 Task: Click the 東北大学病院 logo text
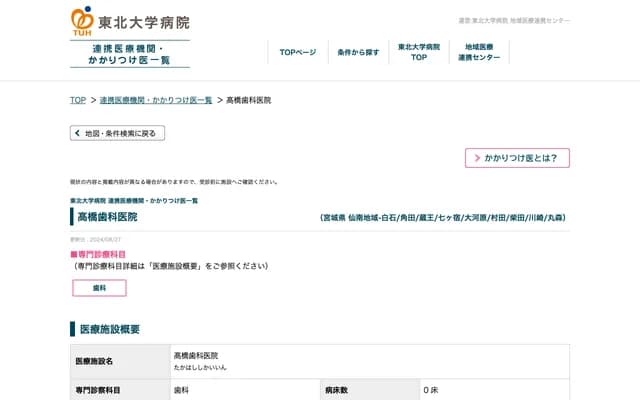[x=144, y=22]
